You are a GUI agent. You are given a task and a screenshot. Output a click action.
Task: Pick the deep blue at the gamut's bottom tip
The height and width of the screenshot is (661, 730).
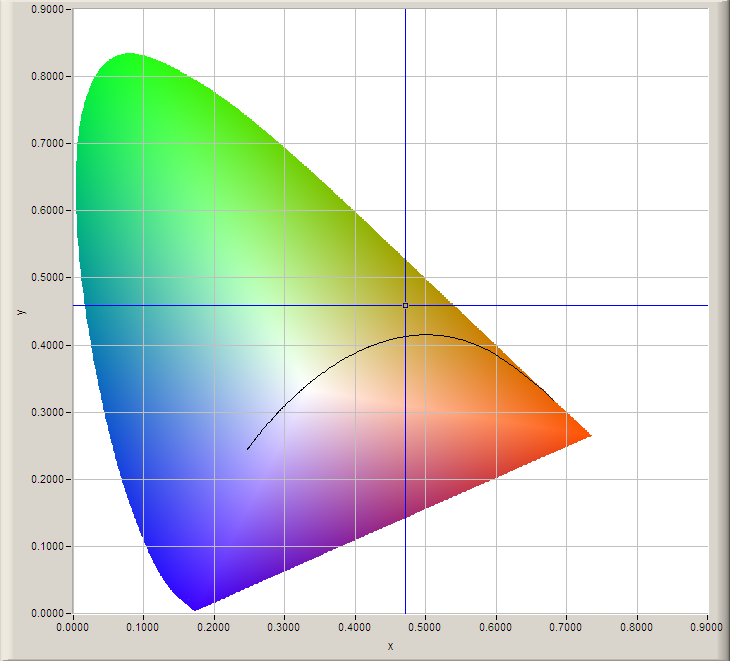coord(193,598)
